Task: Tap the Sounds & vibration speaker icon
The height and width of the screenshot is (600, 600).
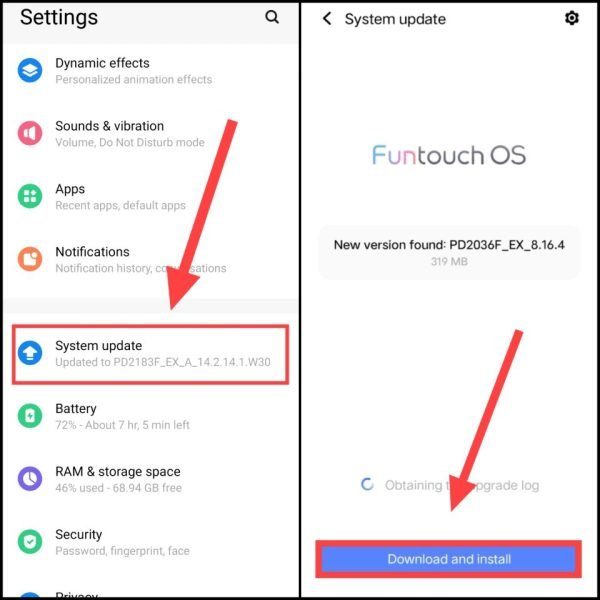Action: pyautogui.click(x=30, y=133)
